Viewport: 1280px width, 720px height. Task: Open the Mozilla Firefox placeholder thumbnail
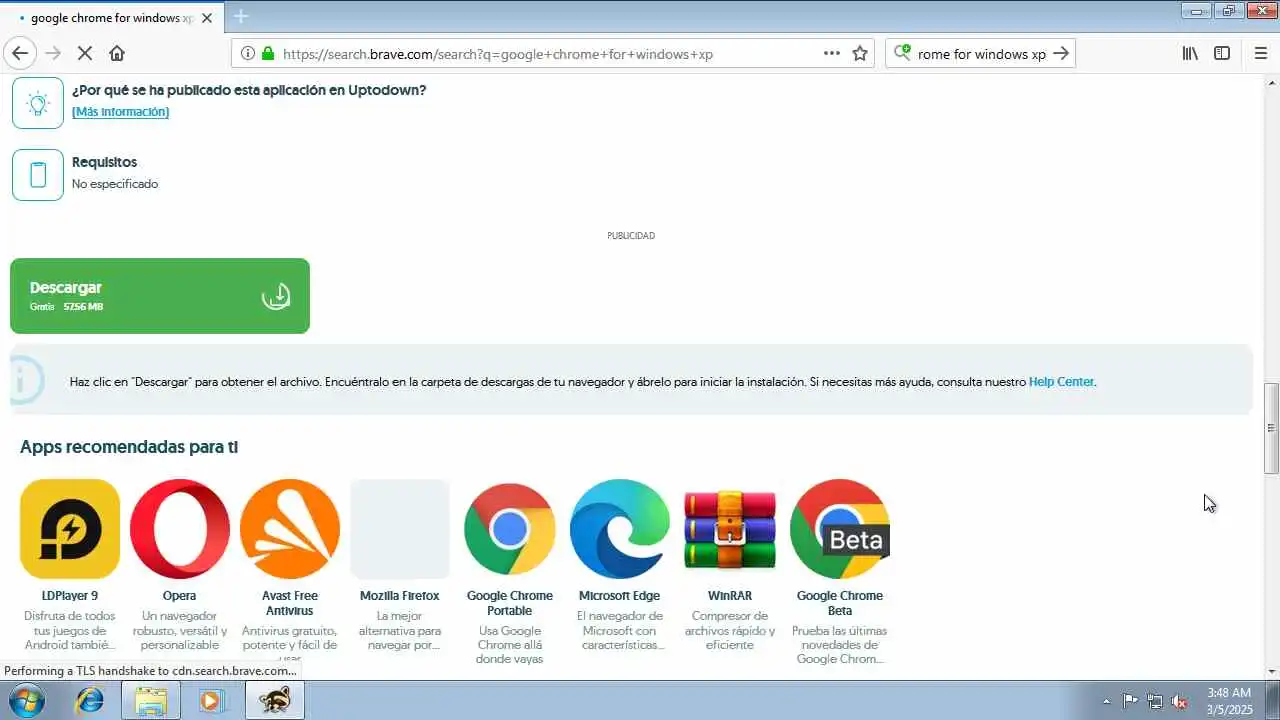tap(400, 529)
